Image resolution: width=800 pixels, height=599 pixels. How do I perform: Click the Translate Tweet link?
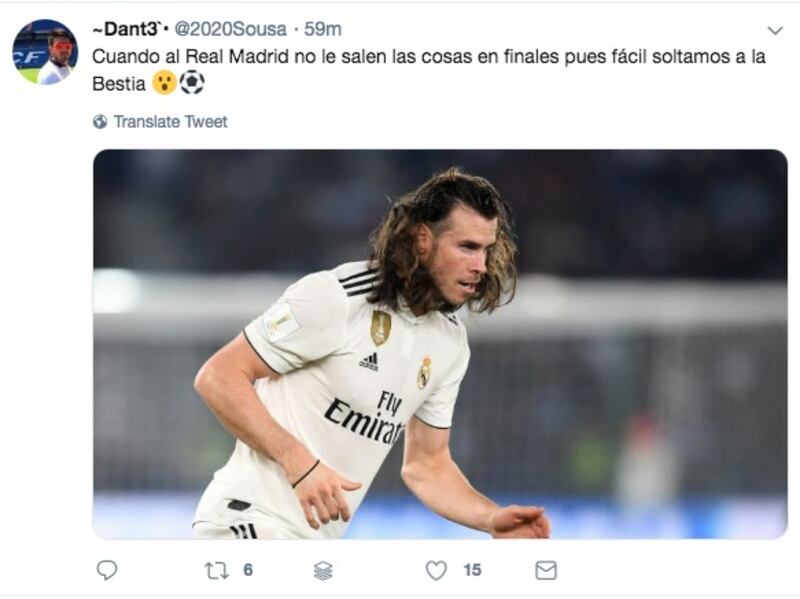170,121
